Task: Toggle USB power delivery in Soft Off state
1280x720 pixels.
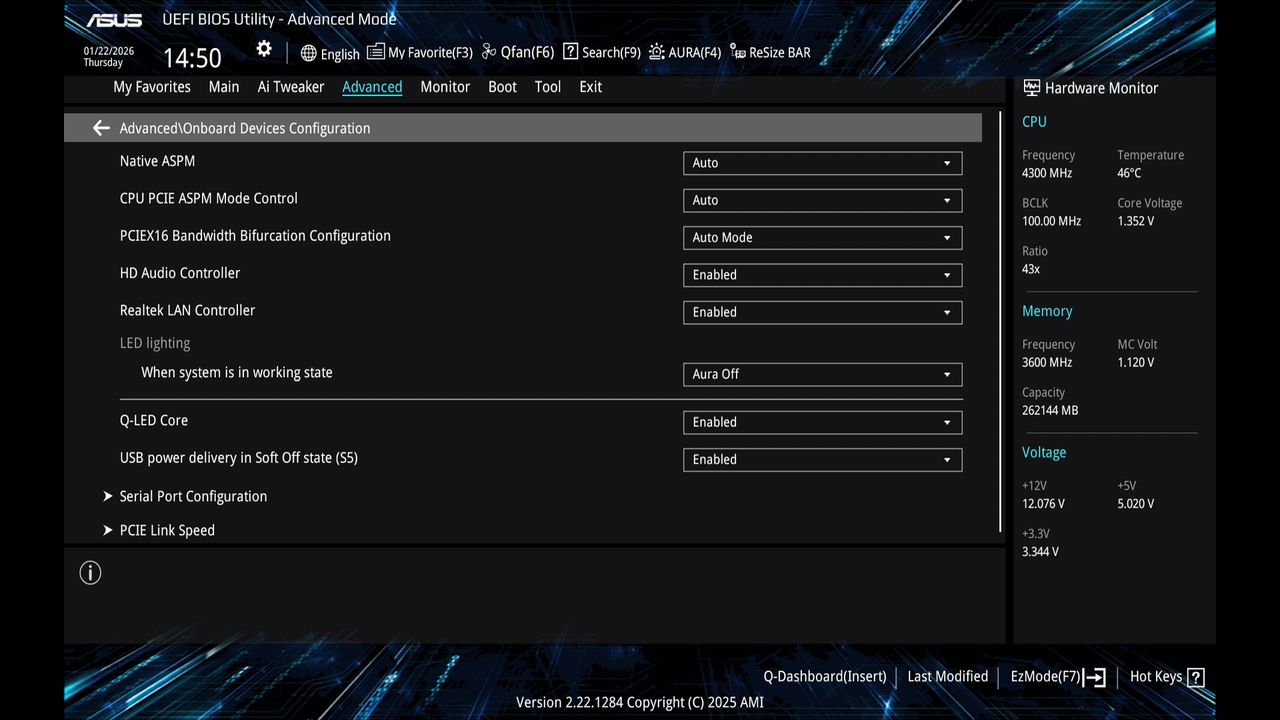Action: click(x=822, y=459)
